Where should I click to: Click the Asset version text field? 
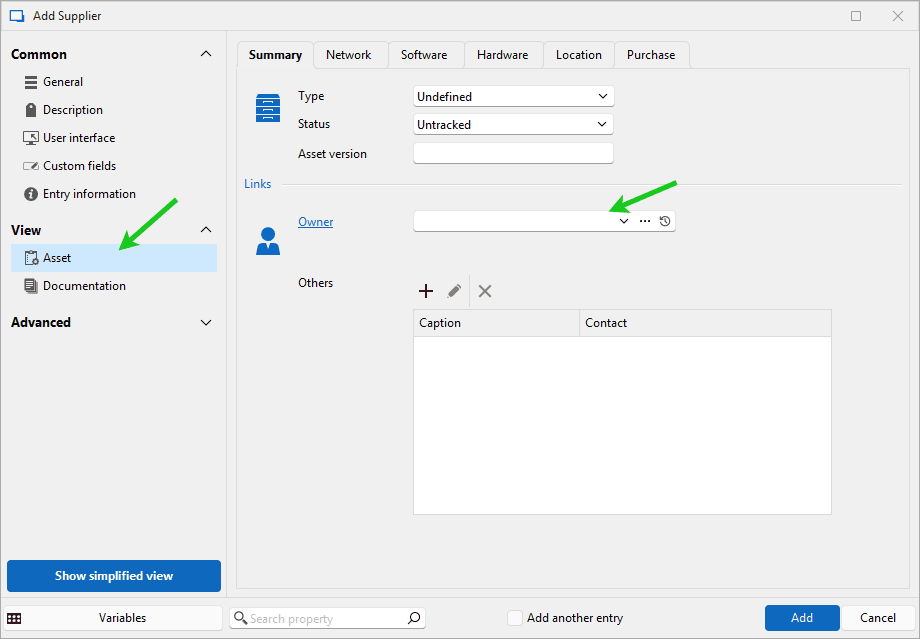[x=513, y=154]
